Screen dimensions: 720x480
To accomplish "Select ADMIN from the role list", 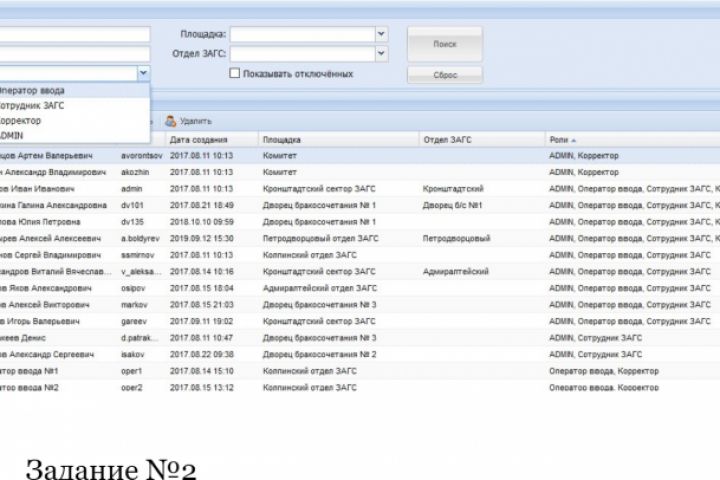I will pyautogui.click(x=75, y=136).
